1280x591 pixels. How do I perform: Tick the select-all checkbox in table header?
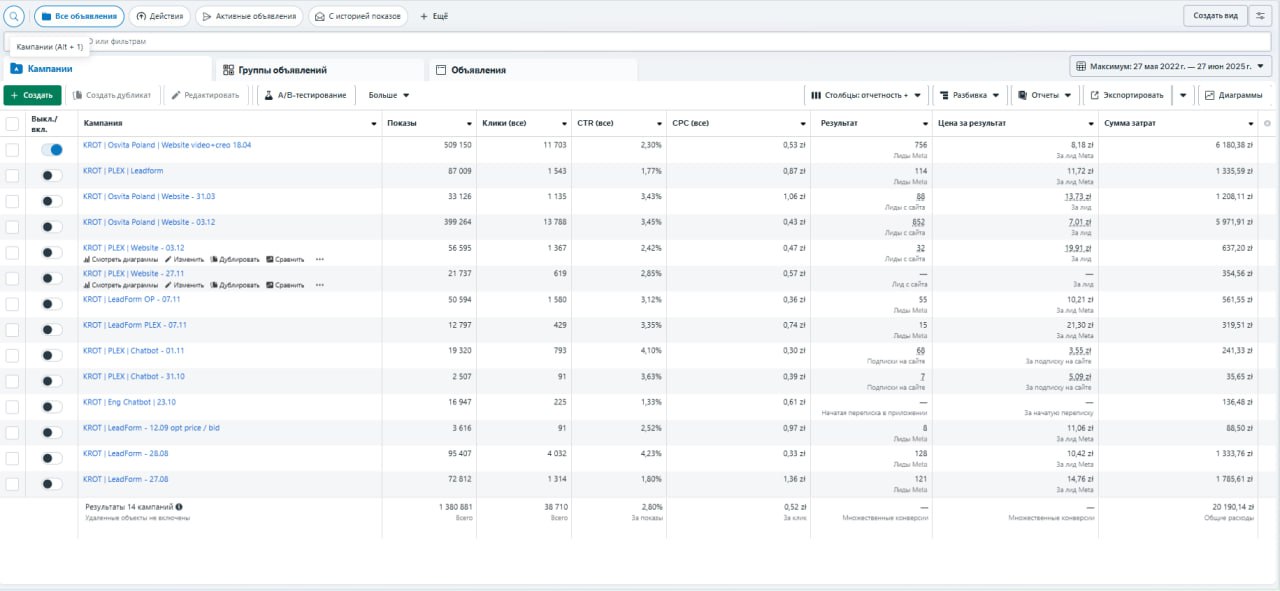pyautogui.click(x=12, y=124)
